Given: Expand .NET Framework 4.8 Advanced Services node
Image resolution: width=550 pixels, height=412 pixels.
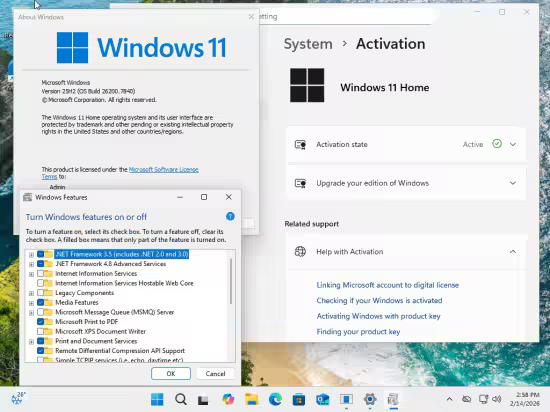Looking at the screenshot, I should [31, 264].
